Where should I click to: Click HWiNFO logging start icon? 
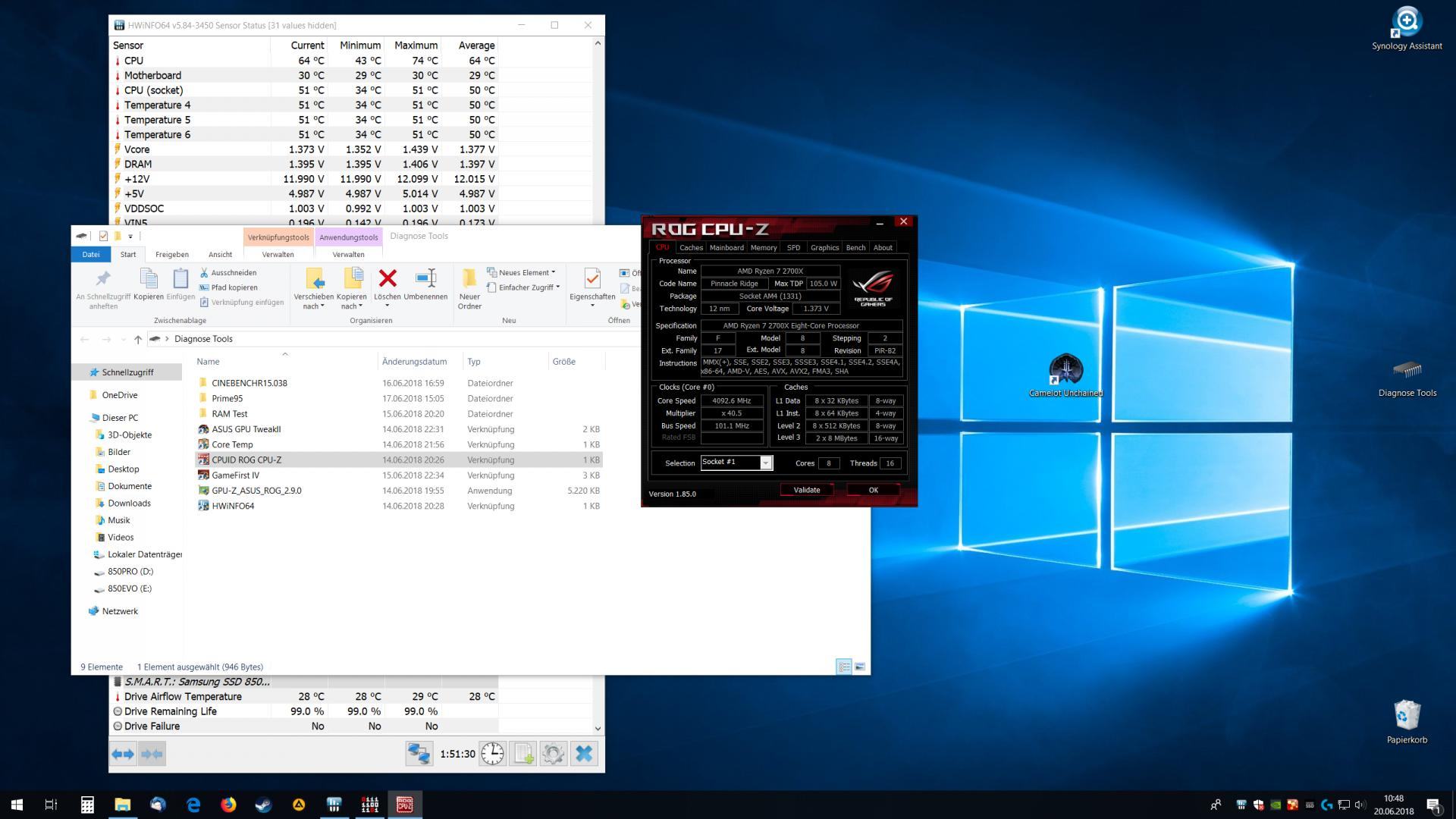click(x=523, y=754)
